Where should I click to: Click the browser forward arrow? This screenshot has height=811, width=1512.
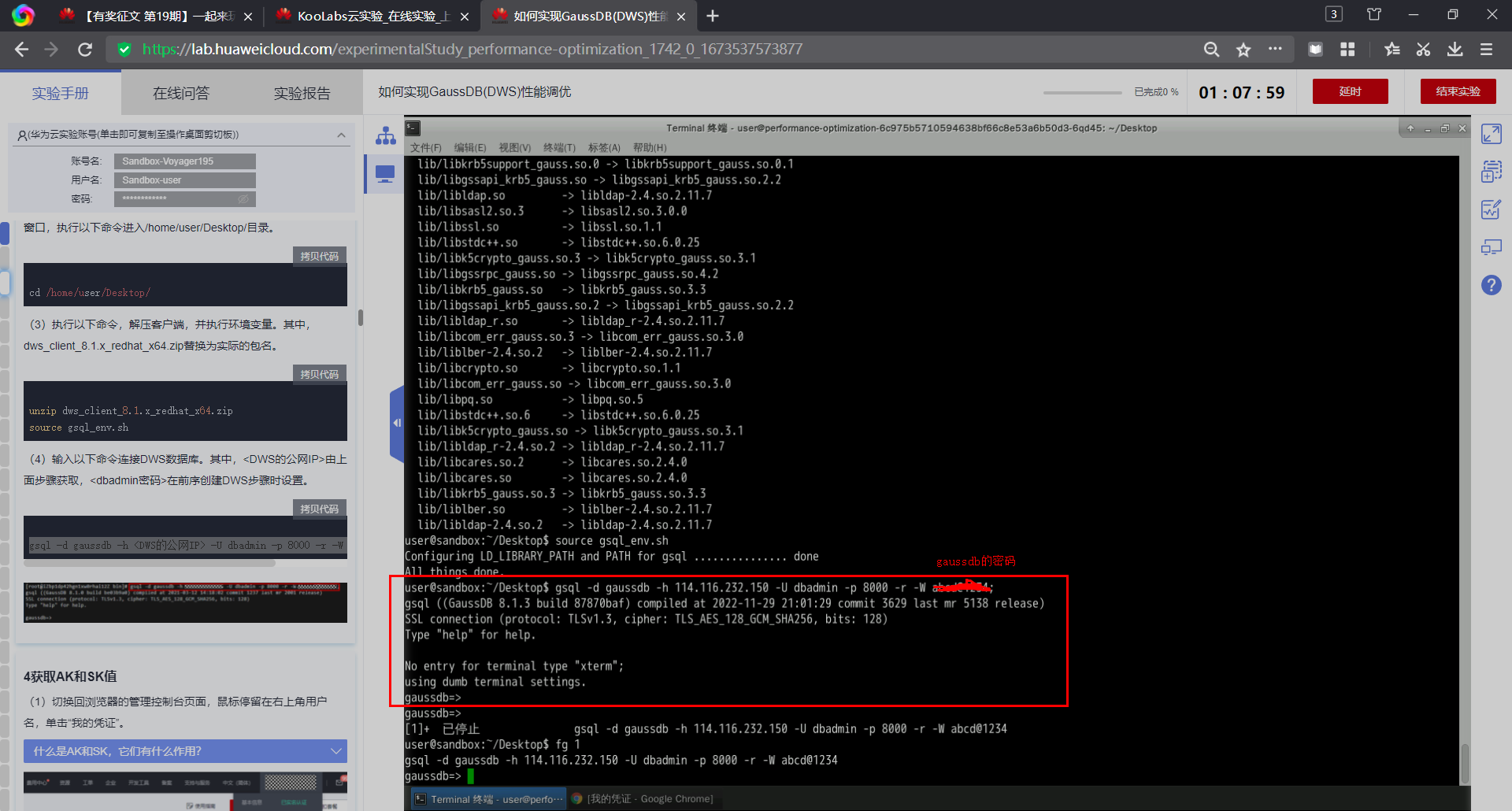[52, 50]
